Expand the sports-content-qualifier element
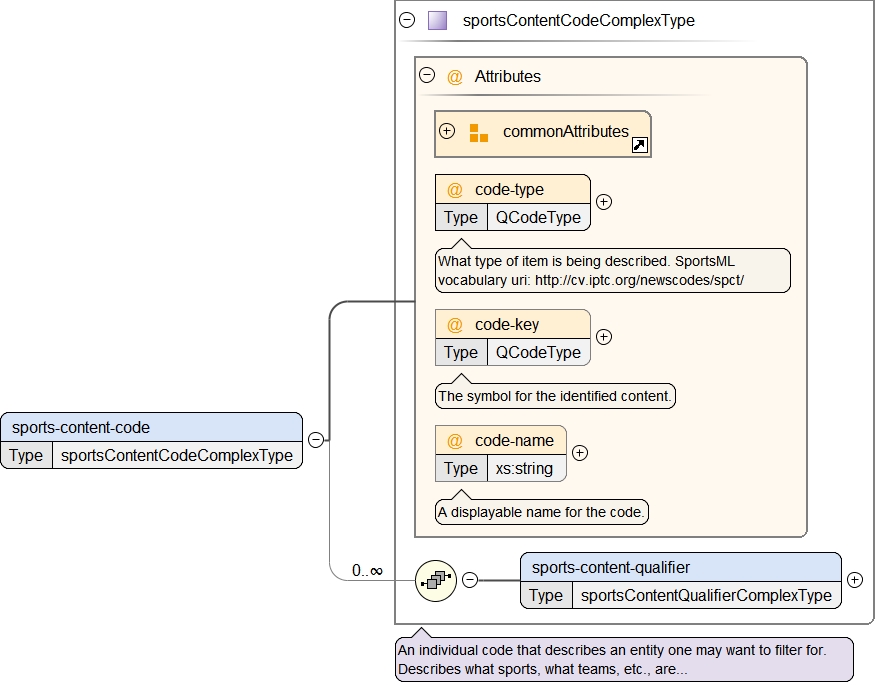This screenshot has width=876, height=685. [854, 580]
